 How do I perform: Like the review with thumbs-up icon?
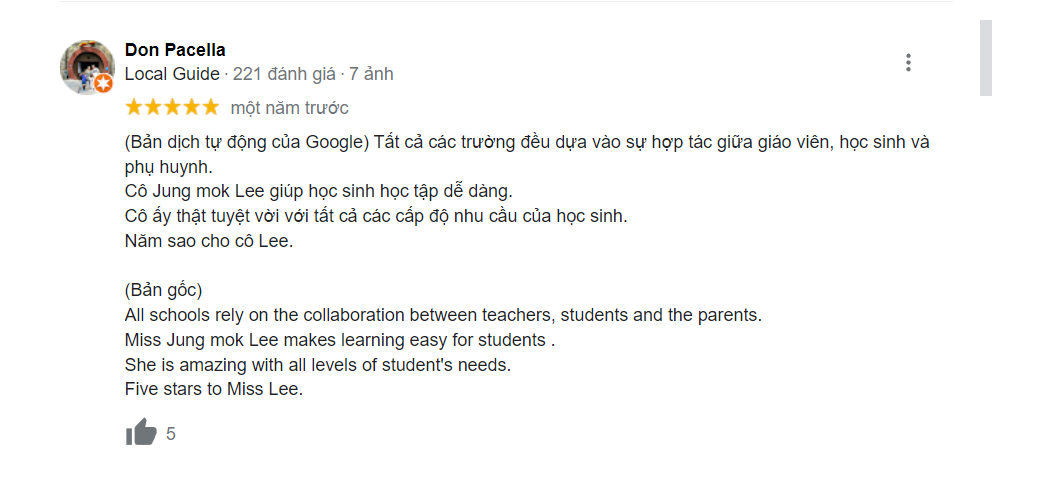pos(141,433)
